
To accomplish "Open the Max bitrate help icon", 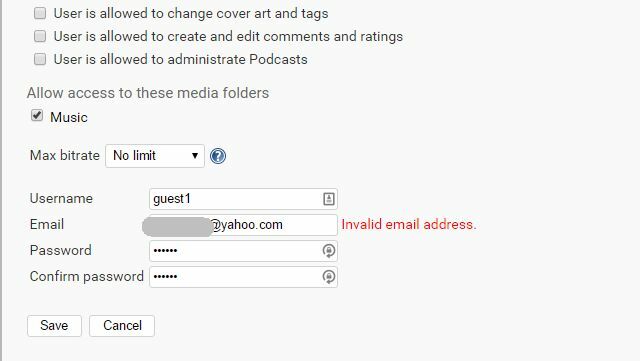I will (218, 156).
